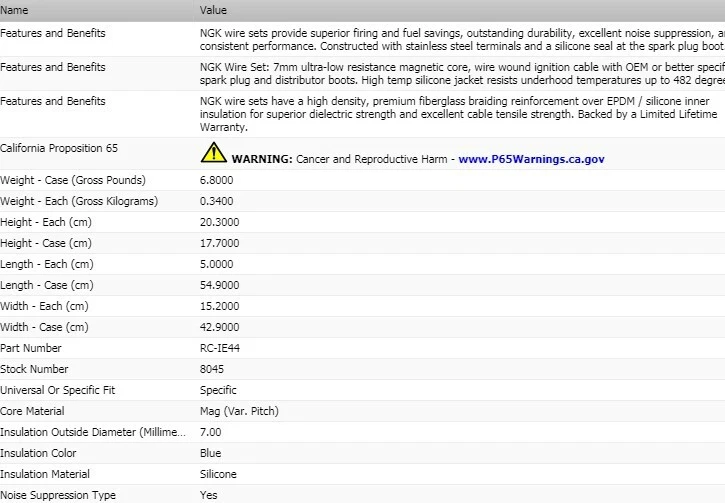The image size is (725, 503).
Task: Click the value 7.00
Action: pyautogui.click(x=210, y=432)
